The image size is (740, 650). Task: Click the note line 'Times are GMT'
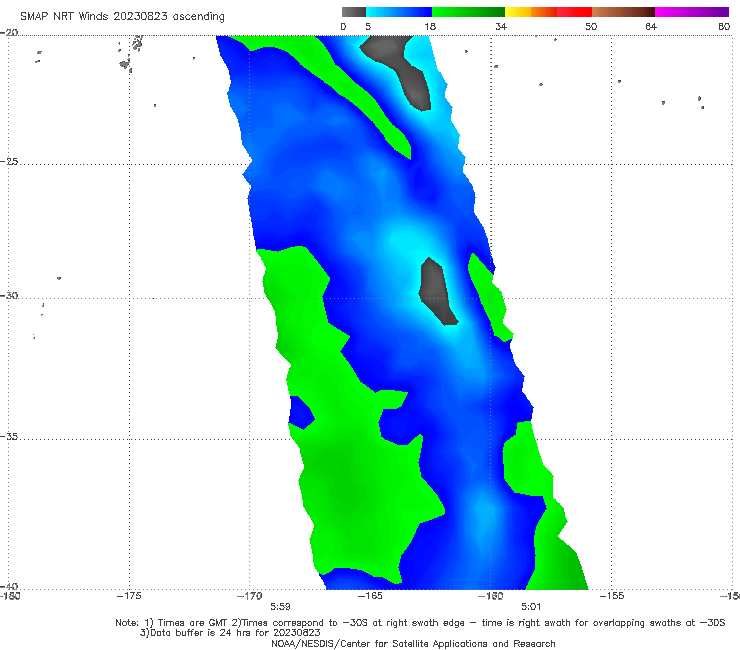[193, 623]
